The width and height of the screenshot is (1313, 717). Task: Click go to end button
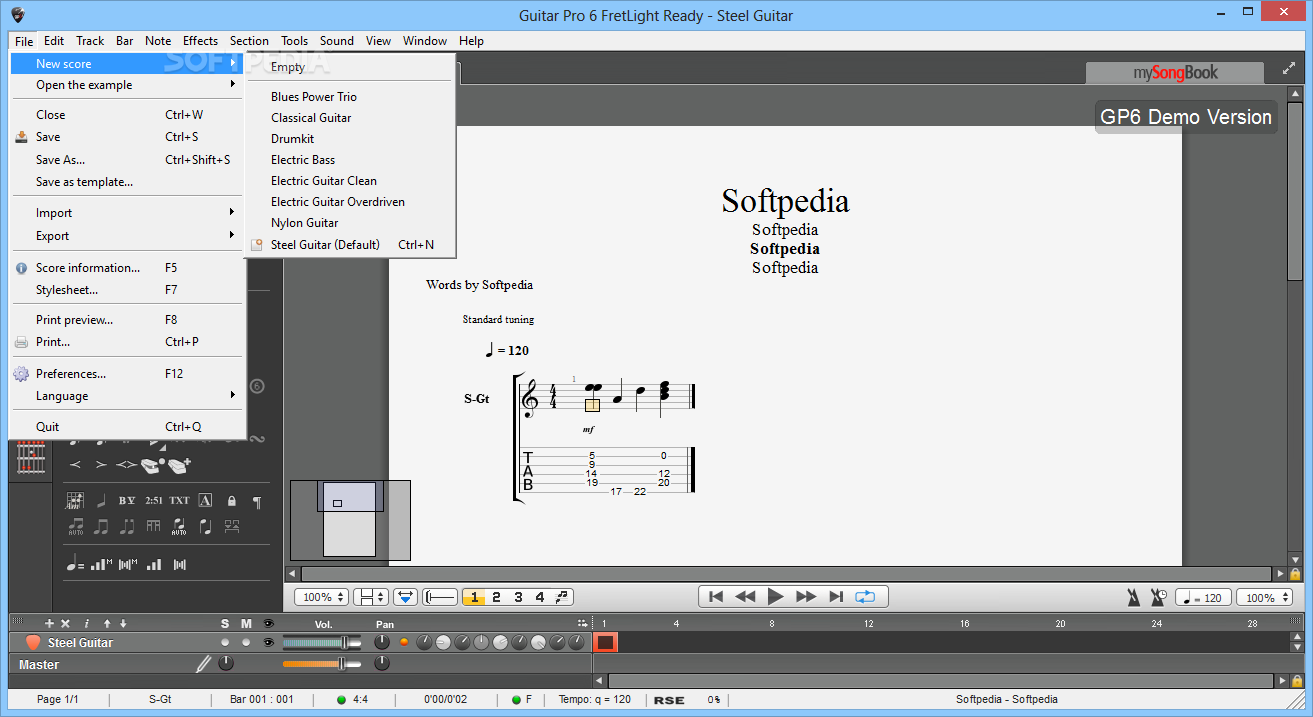point(836,597)
